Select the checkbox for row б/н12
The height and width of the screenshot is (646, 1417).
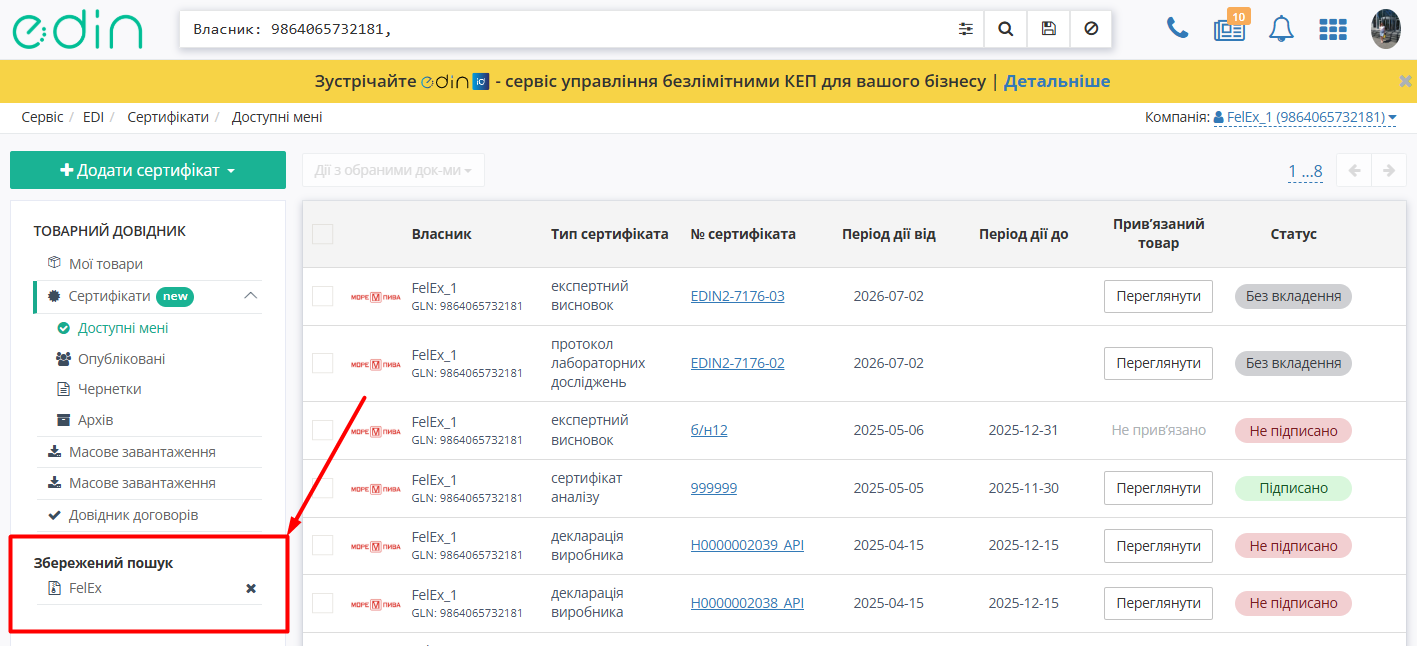click(322, 430)
